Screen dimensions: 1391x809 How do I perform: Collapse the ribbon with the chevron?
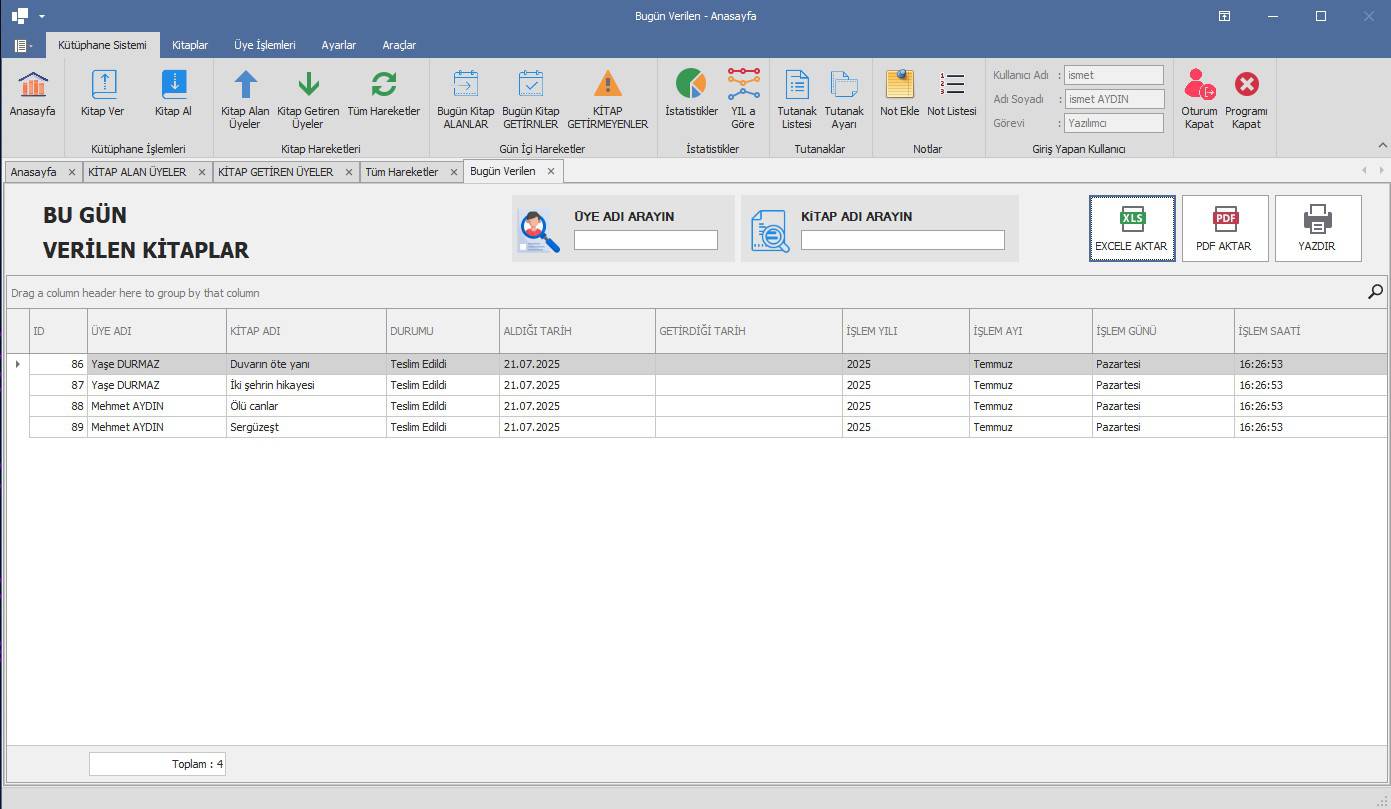[1382, 146]
